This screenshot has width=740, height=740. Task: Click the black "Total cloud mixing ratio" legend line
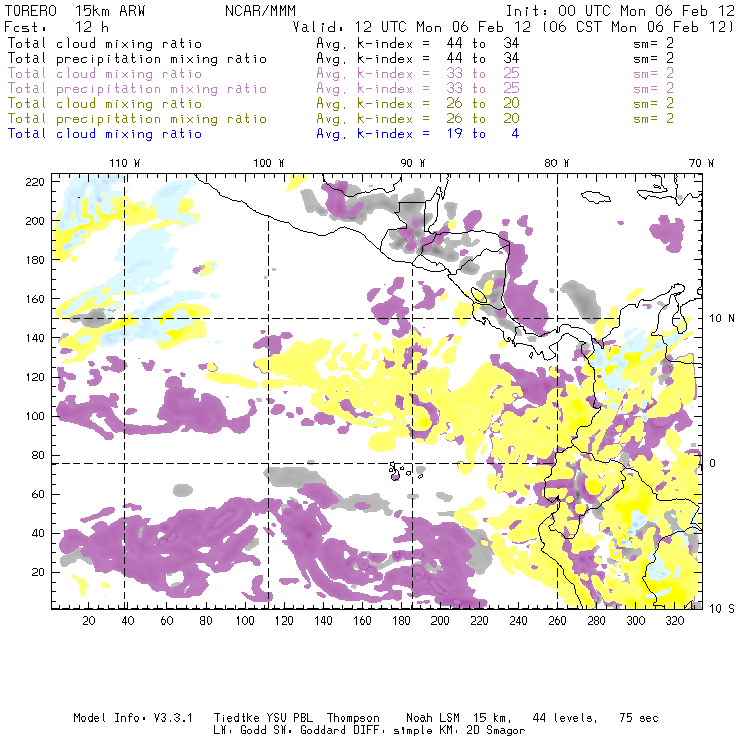pos(105,44)
